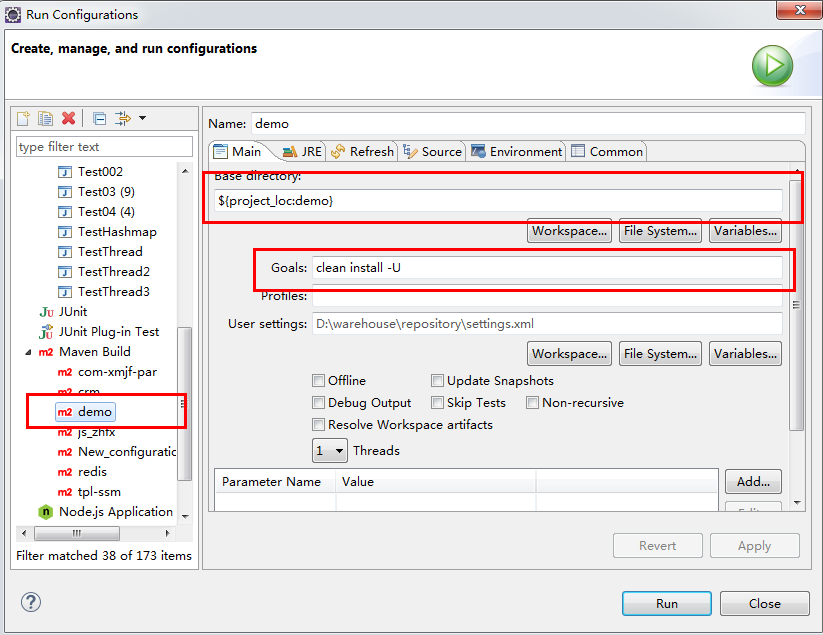Open the Threads count dropdown
The image size is (823, 635).
[x=330, y=451]
